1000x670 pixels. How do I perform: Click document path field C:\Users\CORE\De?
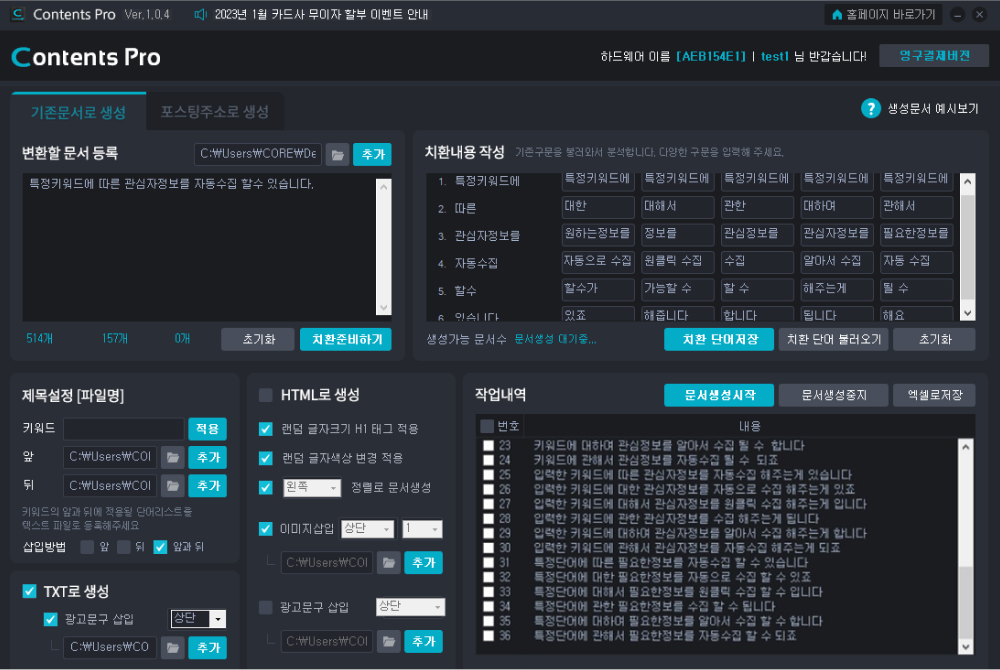coord(258,154)
